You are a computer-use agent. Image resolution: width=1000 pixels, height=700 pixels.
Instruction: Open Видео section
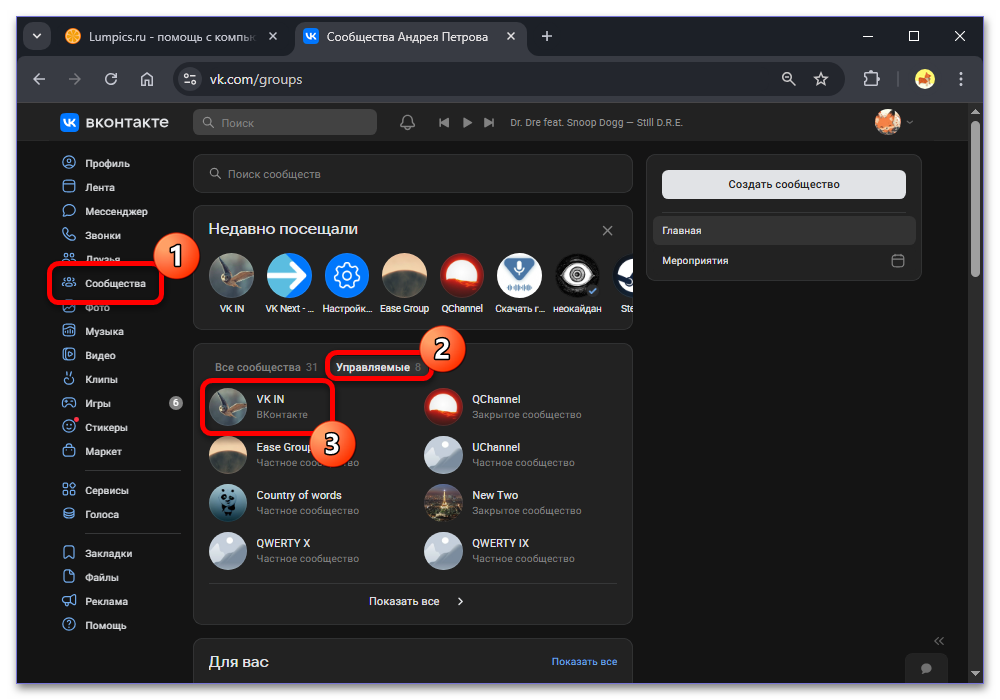pos(89,355)
